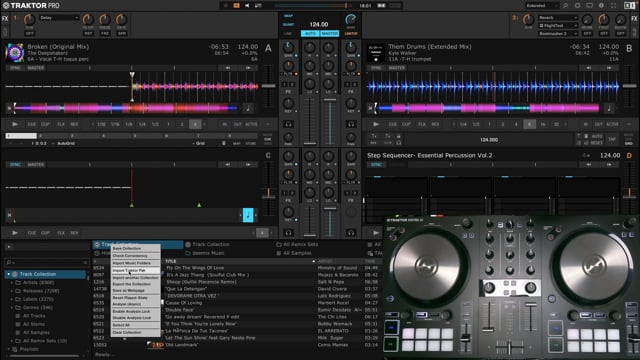Adjust channel B volume fader

[329, 100]
